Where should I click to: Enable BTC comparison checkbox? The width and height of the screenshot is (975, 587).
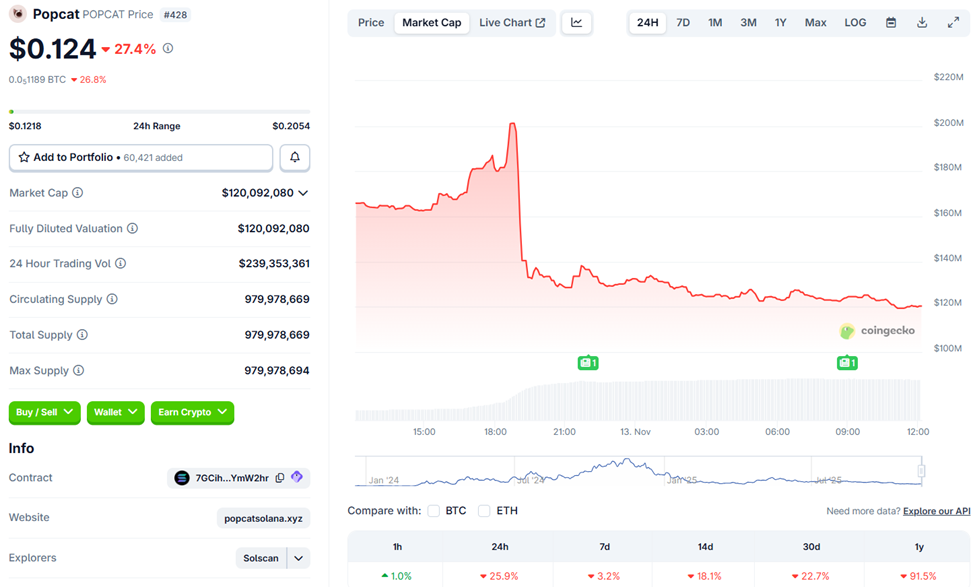pos(432,510)
